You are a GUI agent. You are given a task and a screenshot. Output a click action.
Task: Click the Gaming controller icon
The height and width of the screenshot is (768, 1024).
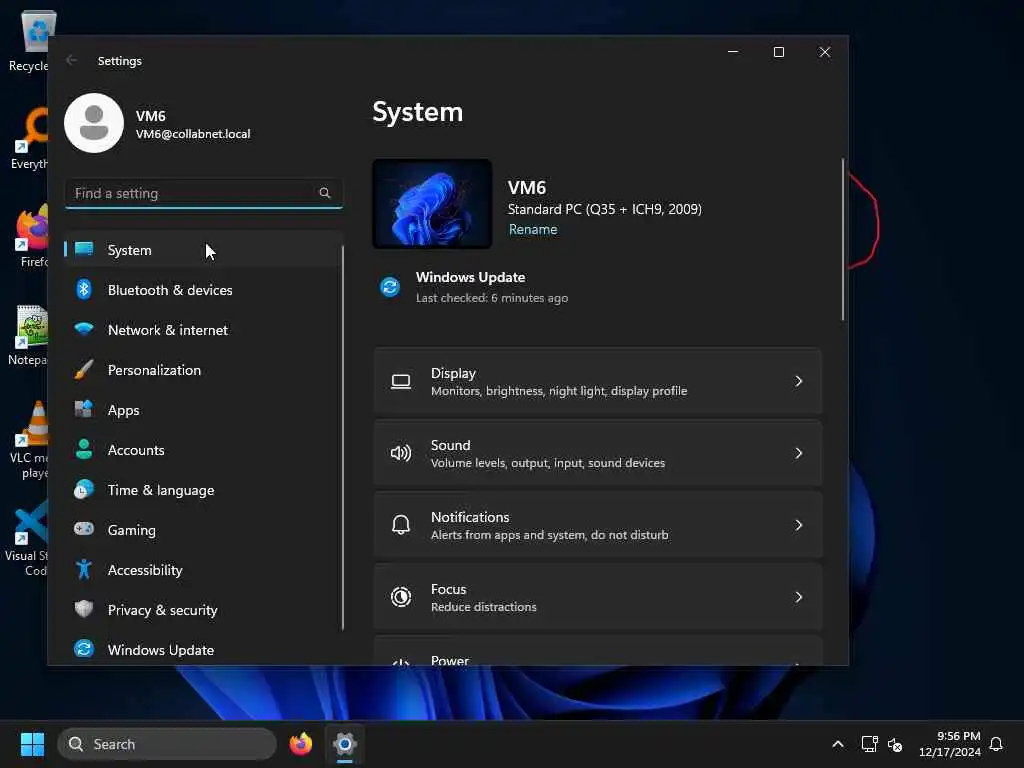tap(84, 529)
